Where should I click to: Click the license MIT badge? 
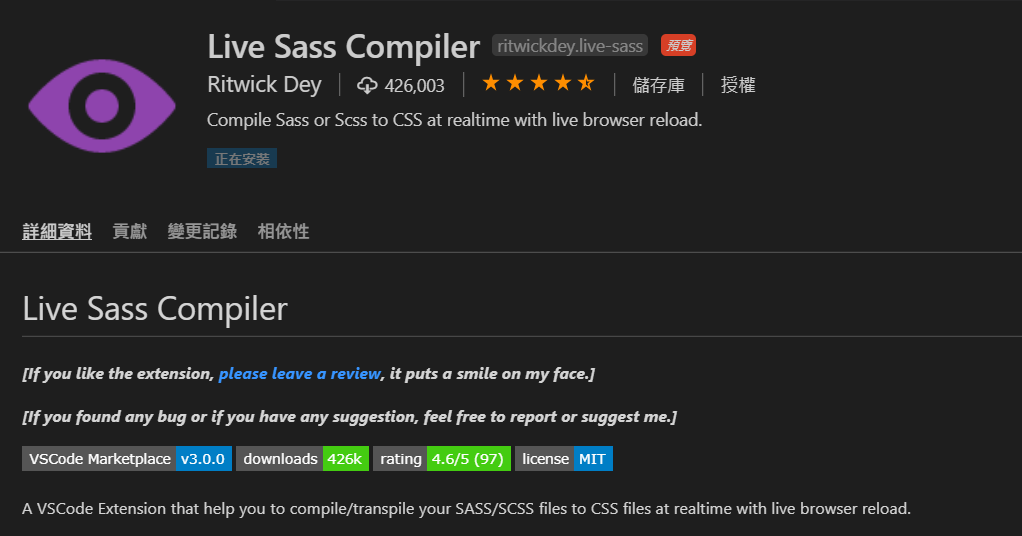[564, 458]
